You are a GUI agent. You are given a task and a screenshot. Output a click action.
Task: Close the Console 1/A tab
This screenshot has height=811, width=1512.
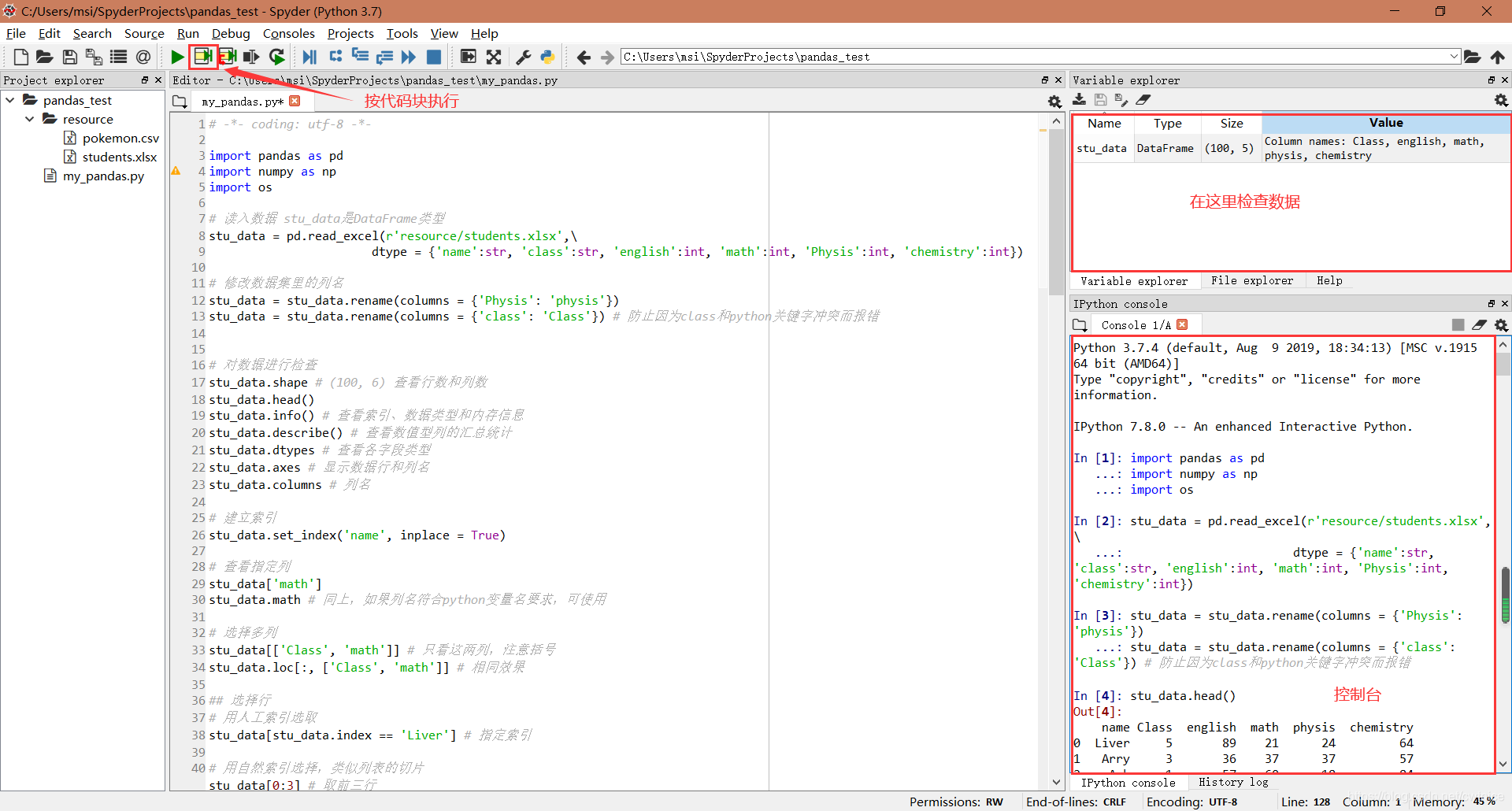(x=1182, y=324)
